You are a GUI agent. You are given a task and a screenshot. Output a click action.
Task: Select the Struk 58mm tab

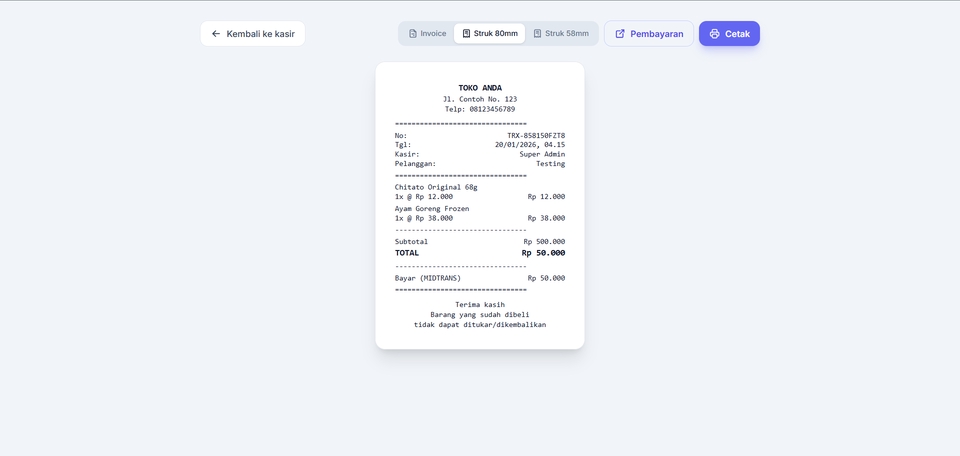click(x=561, y=34)
